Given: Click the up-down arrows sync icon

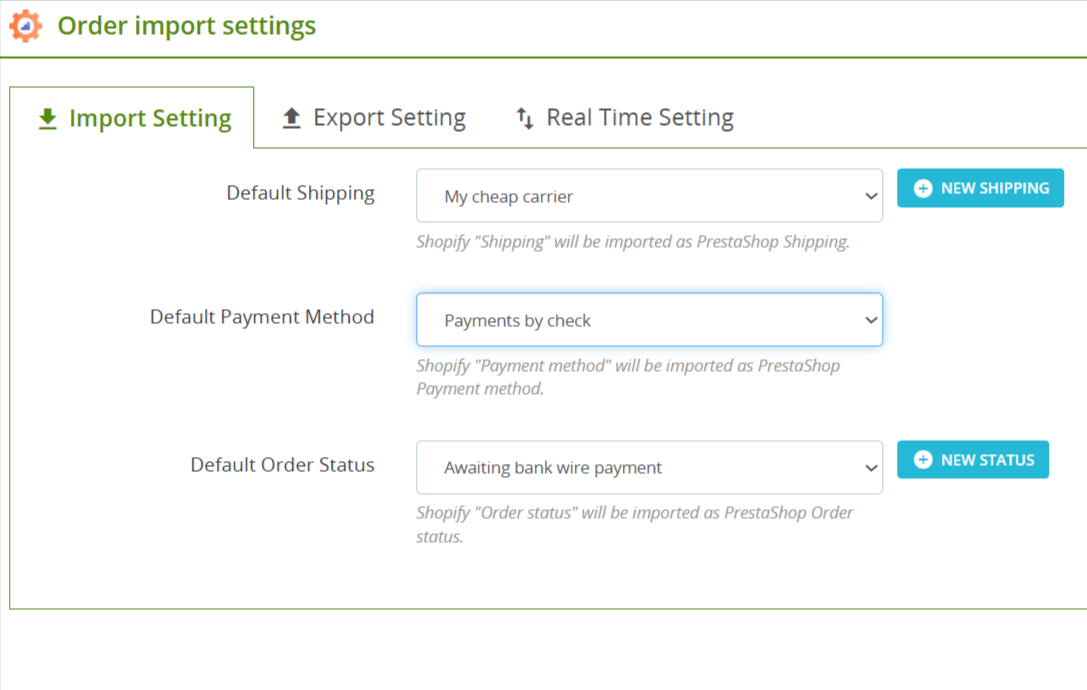Looking at the screenshot, I should click(525, 118).
